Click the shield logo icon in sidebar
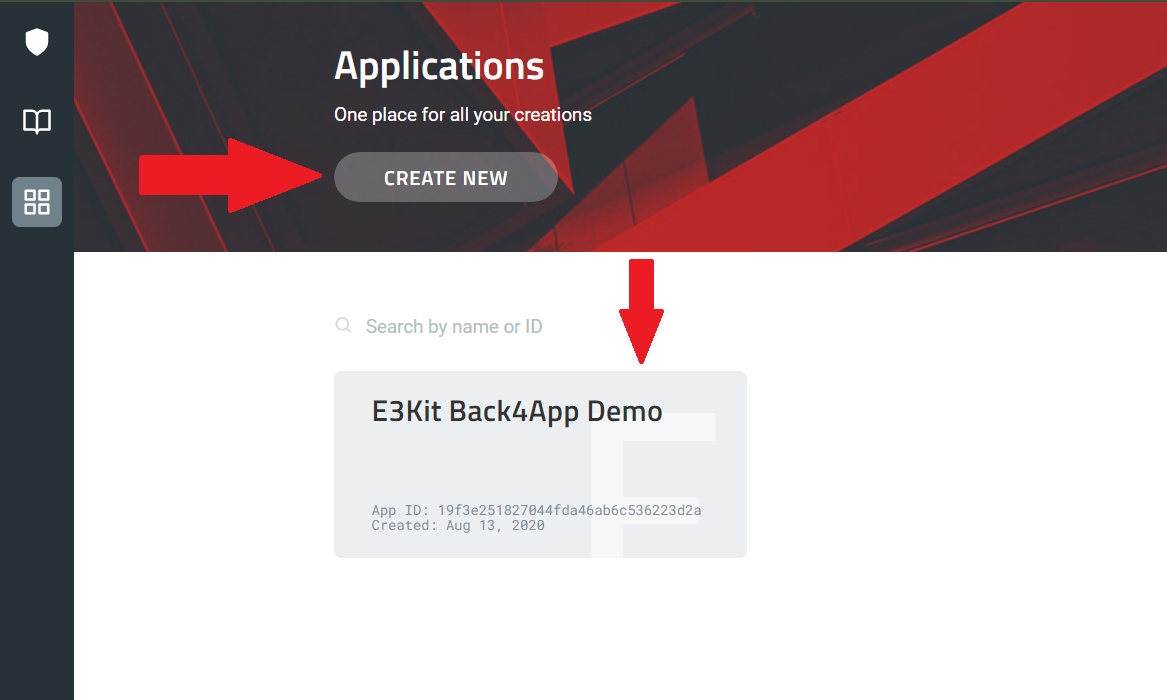Viewport: 1167px width, 700px height. [x=36, y=42]
